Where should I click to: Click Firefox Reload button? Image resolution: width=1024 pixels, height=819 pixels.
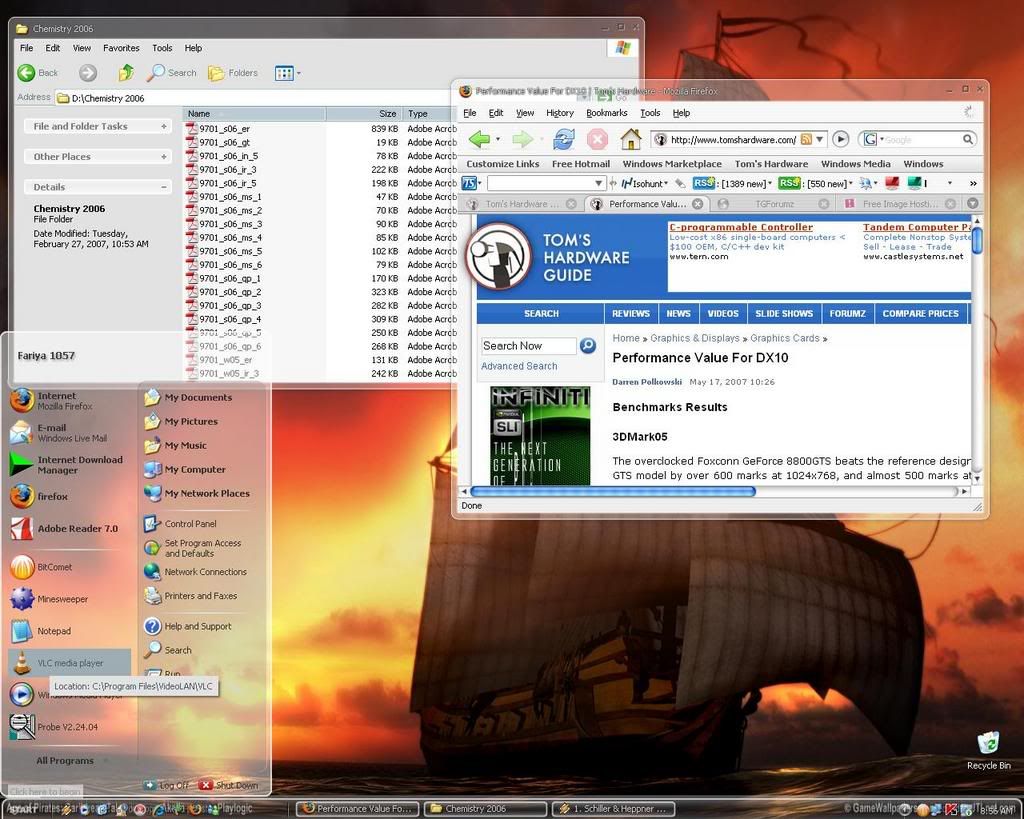564,139
